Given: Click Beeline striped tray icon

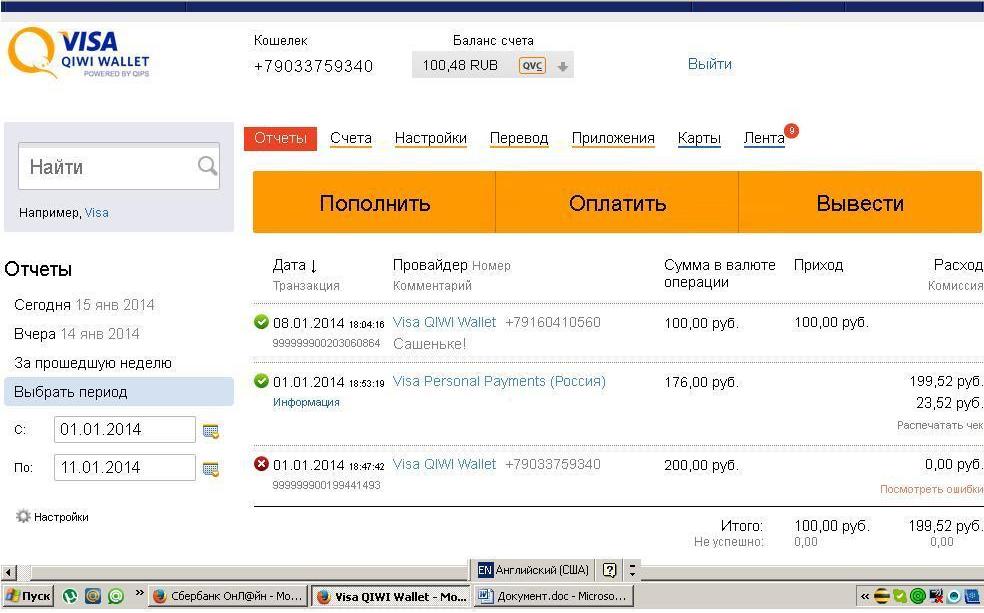Looking at the screenshot, I should pos(882,596).
